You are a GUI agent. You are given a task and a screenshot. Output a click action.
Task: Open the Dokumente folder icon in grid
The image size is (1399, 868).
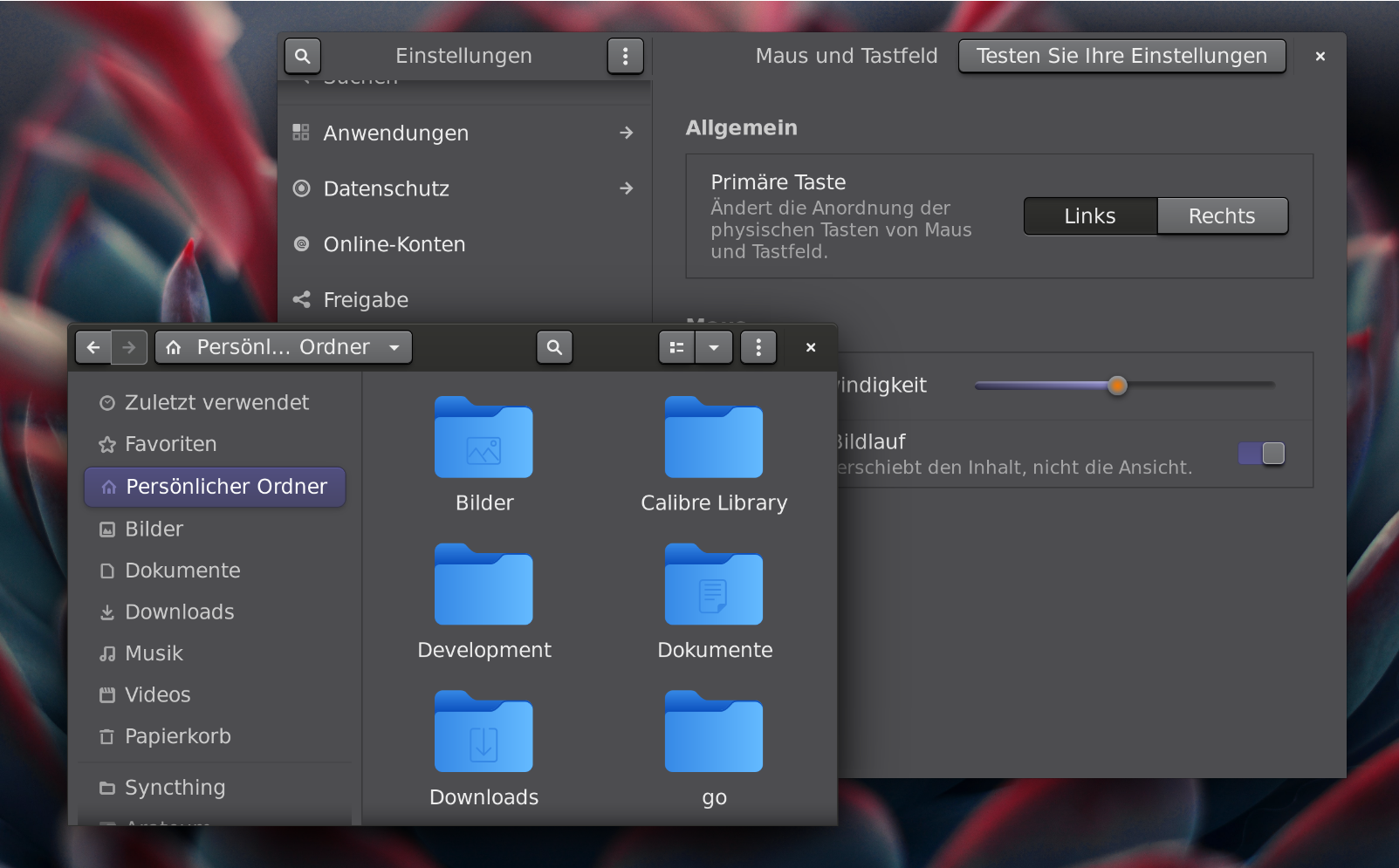pyautogui.click(x=714, y=584)
